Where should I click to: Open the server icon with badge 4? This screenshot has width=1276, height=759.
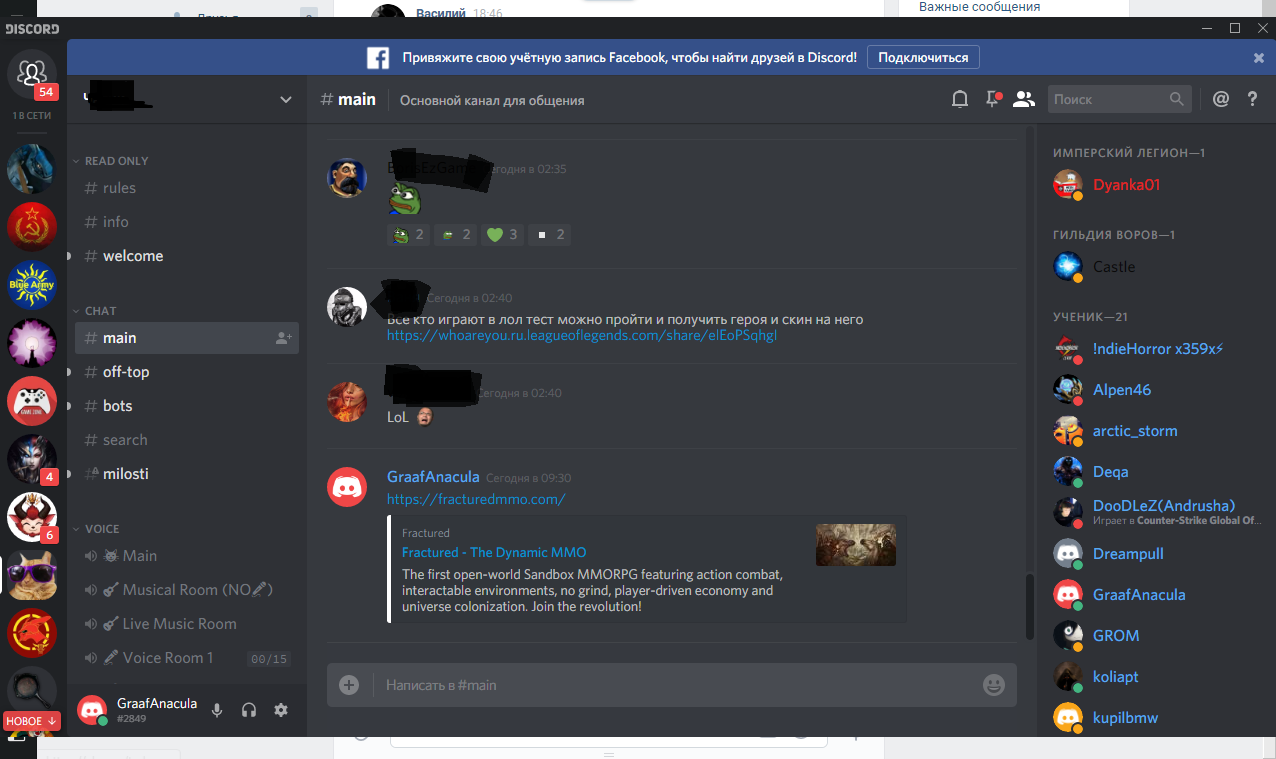32,459
